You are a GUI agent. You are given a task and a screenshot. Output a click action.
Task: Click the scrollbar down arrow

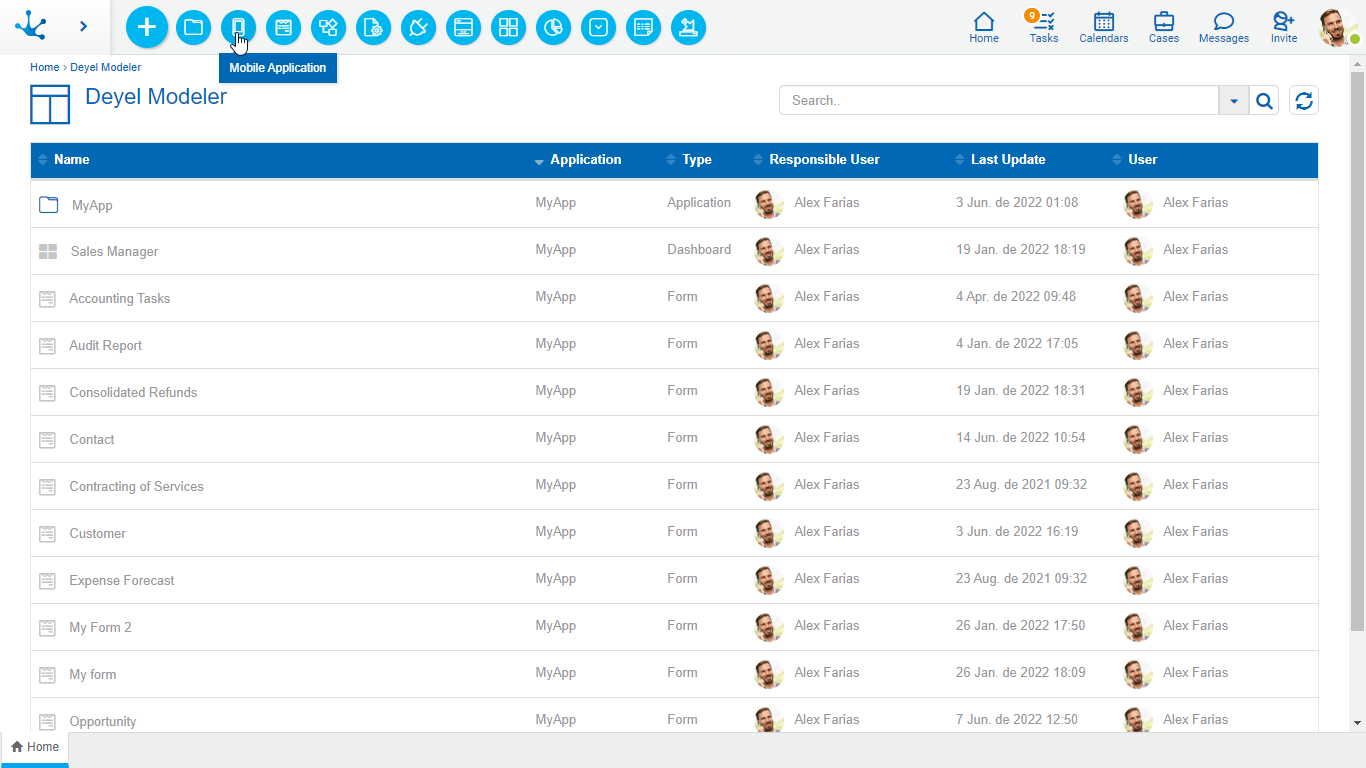click(1357, 722)
